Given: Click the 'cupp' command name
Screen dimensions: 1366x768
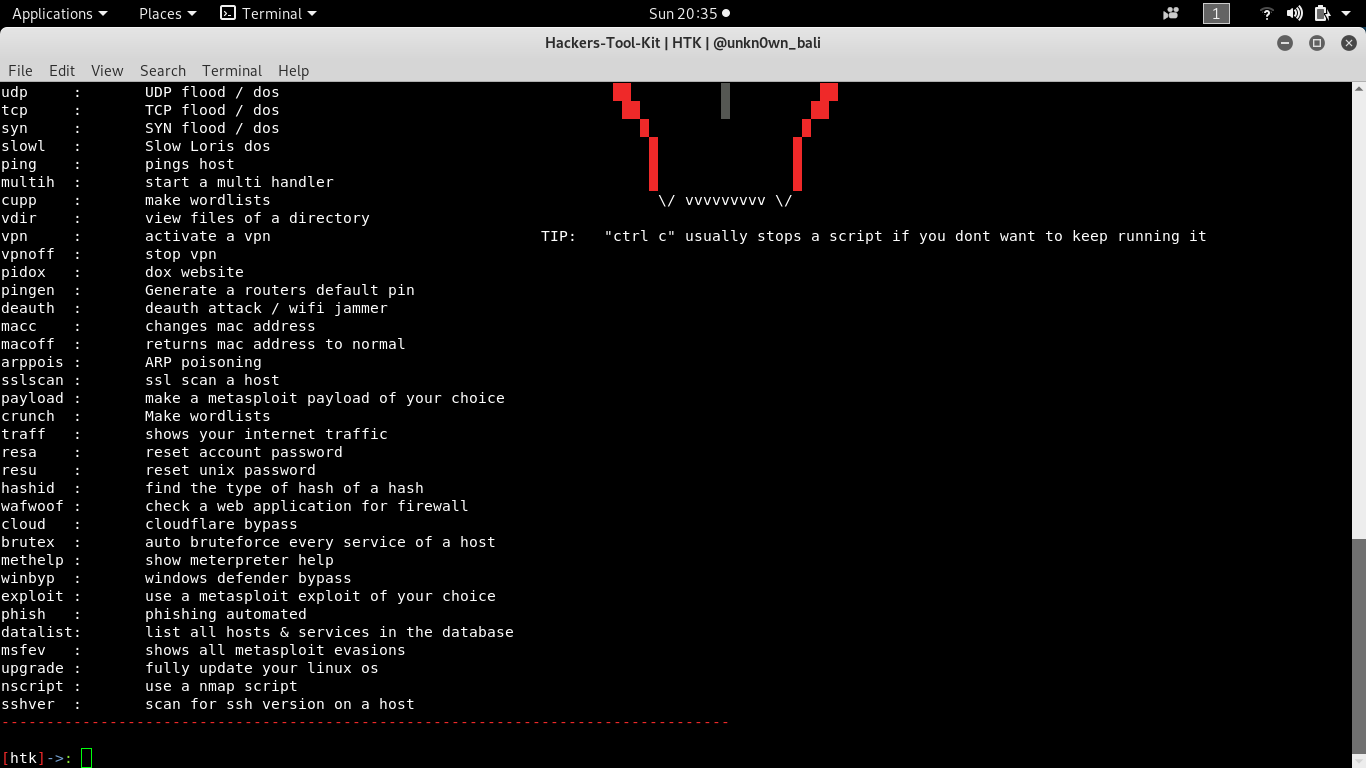Looking at the screenshot, I should tap(19, 200).
